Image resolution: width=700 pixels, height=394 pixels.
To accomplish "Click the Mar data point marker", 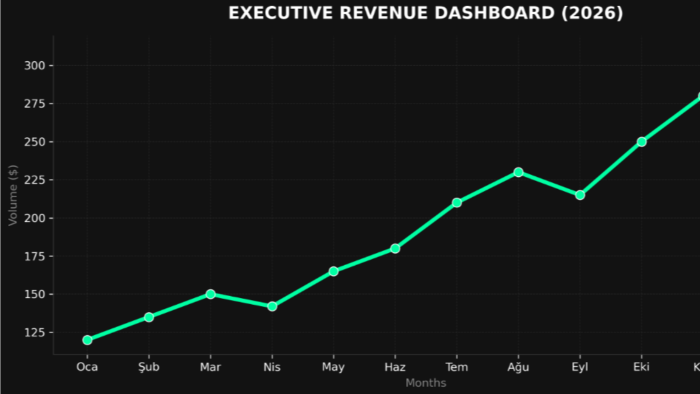I will point(211,294).
